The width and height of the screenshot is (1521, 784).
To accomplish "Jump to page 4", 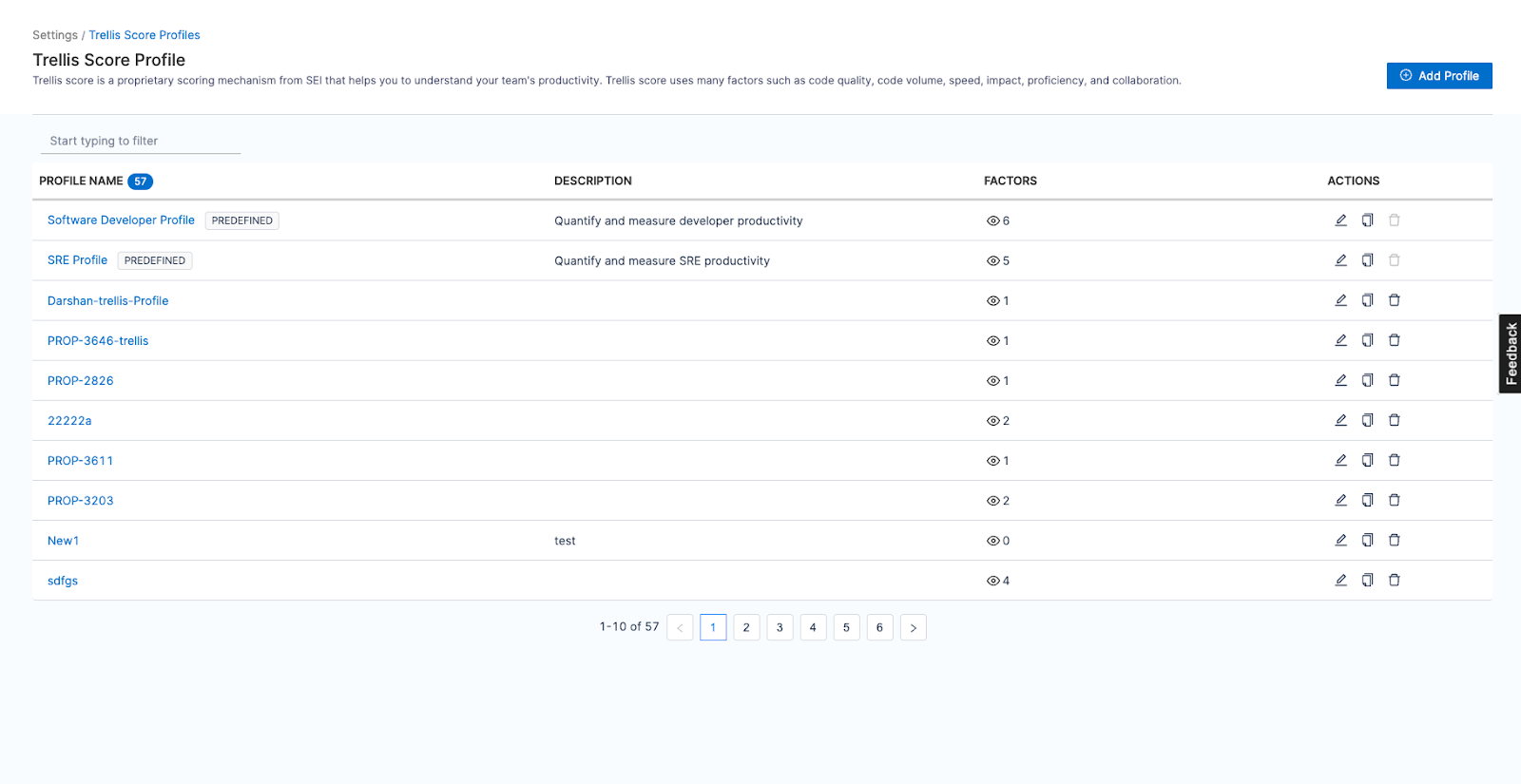I will (813, 627).
